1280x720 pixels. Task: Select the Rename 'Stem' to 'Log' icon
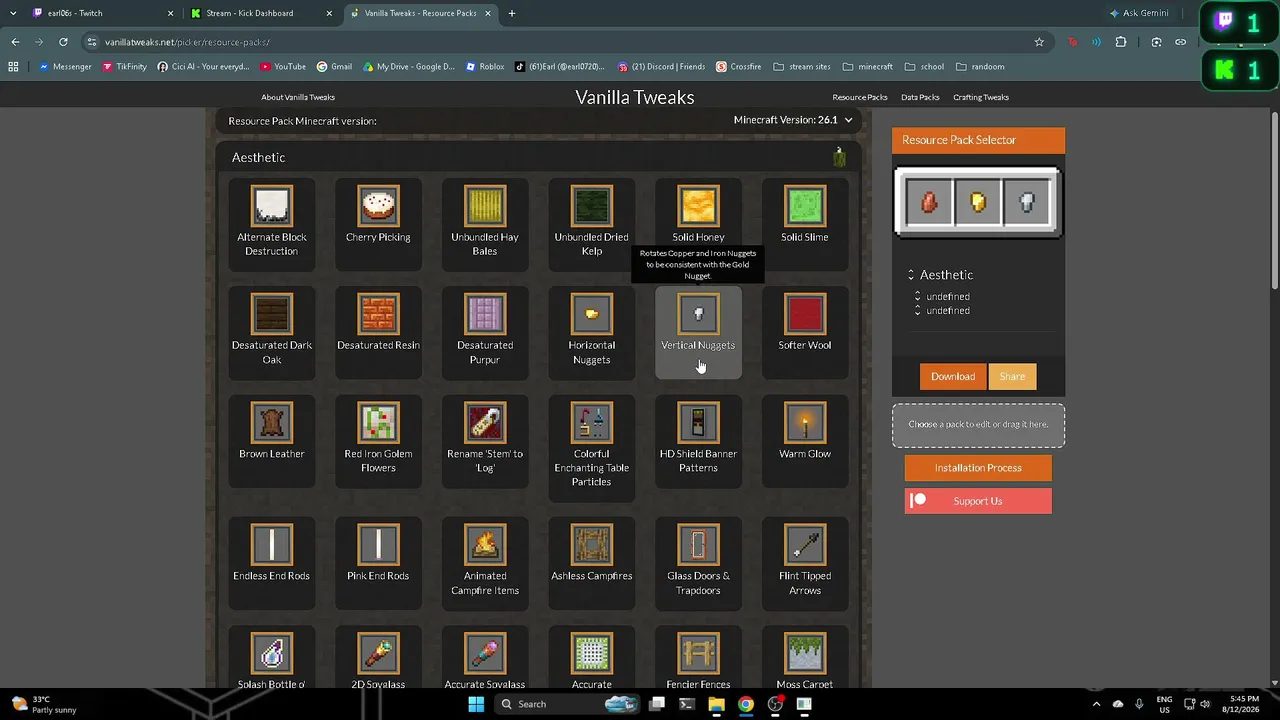[x=485, y=423]
